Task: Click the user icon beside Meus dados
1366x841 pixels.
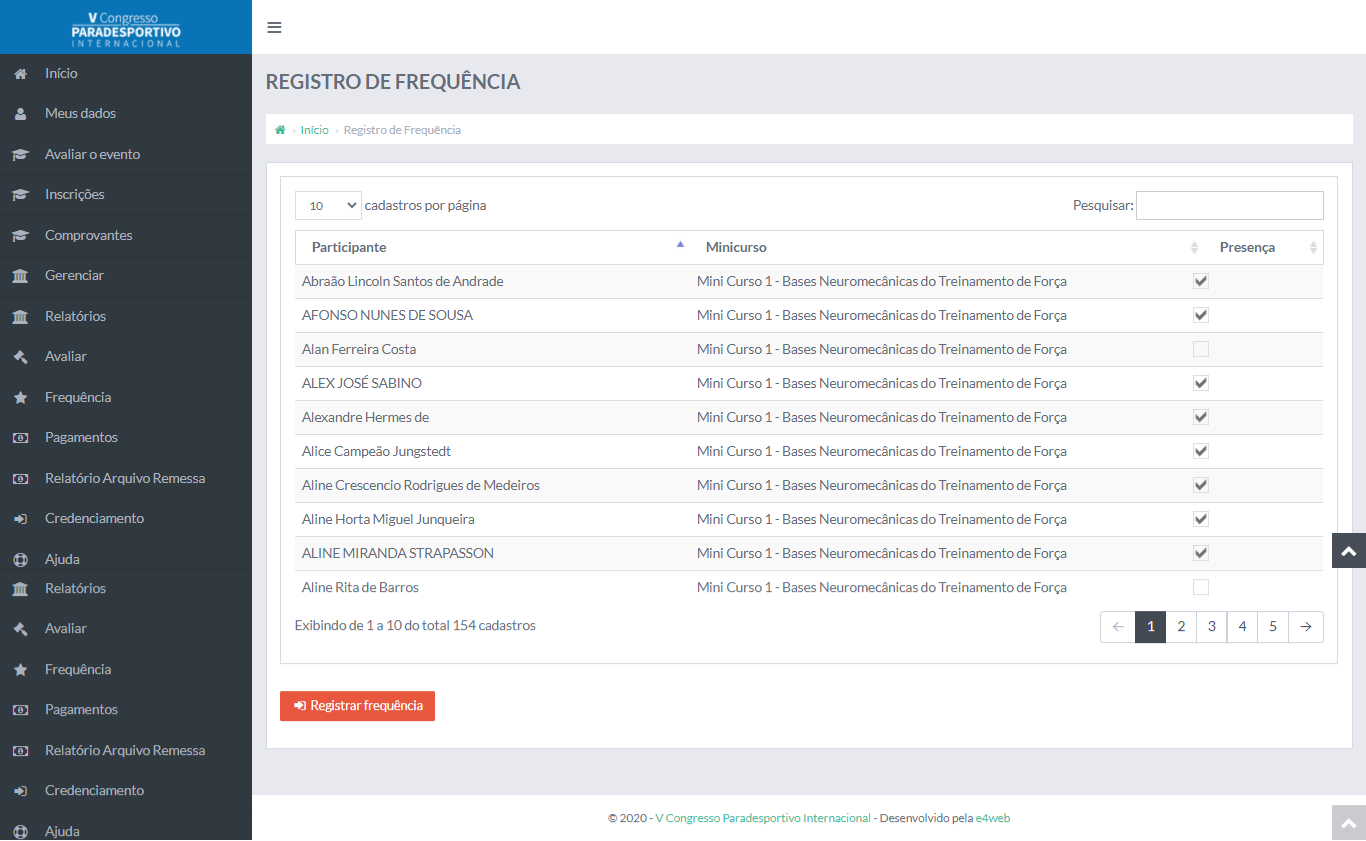Action: coord(20,114)
